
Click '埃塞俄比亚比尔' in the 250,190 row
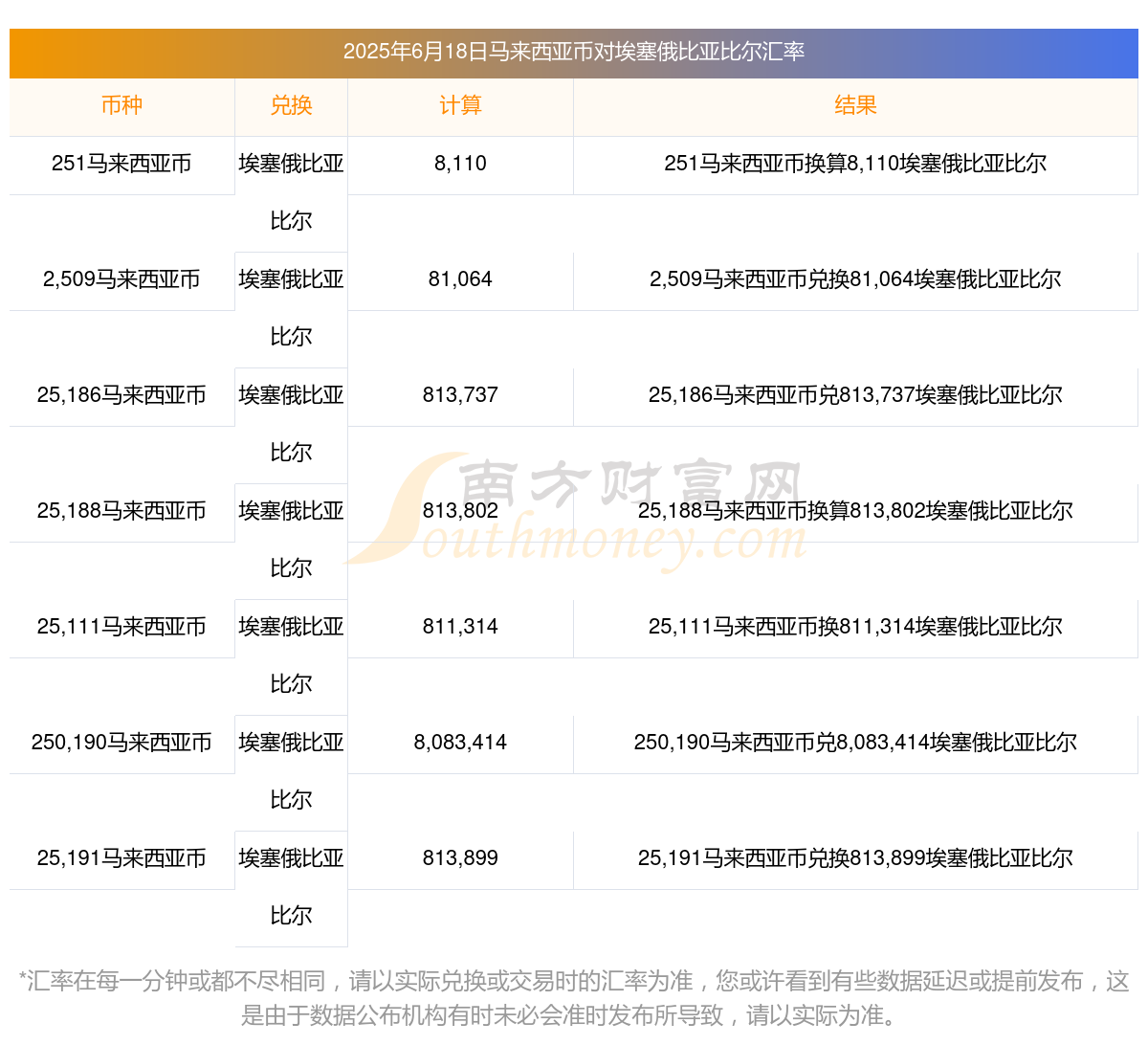tap(291, 771)
